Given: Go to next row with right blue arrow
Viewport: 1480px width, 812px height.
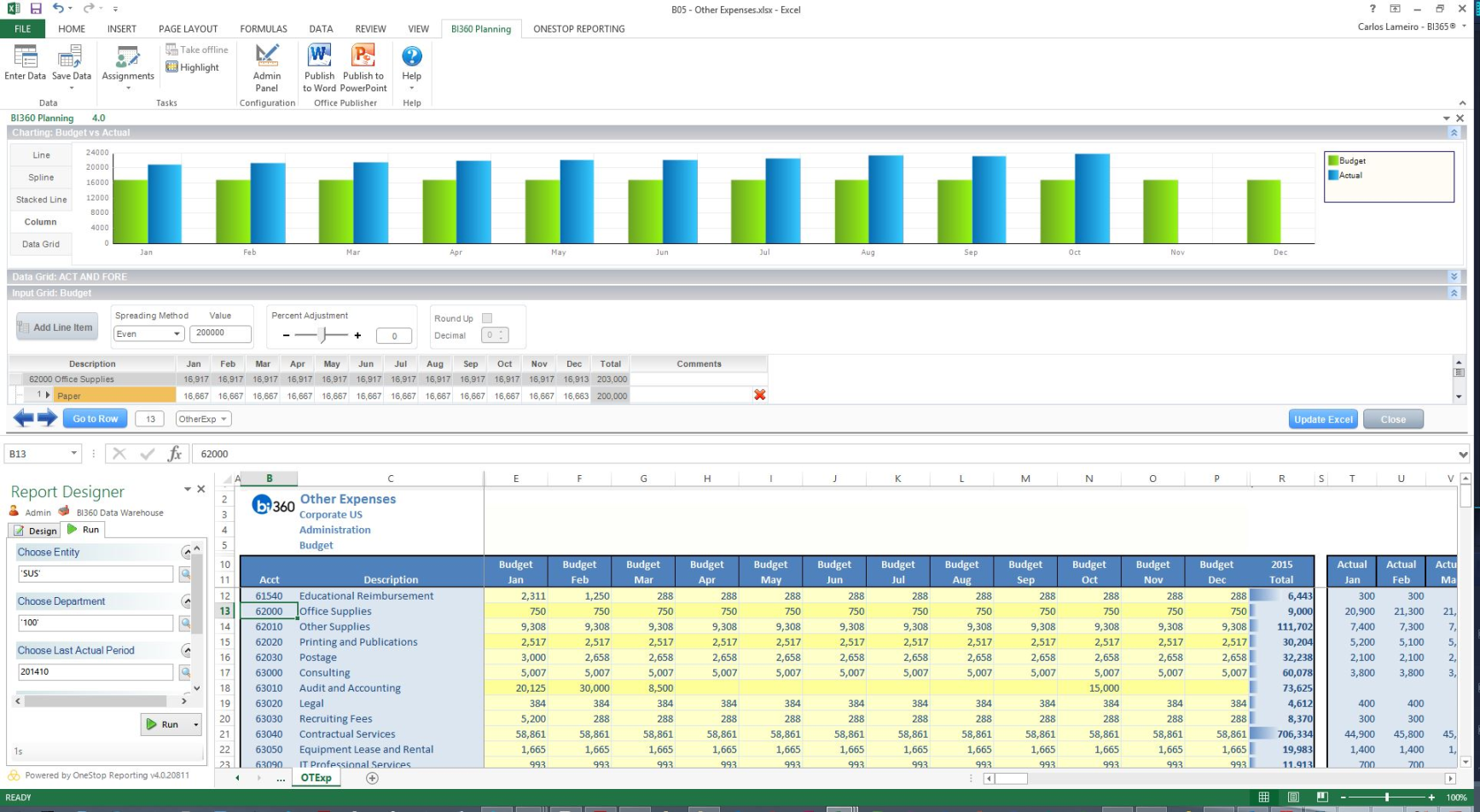Looking at the screenshot, I should tap(47, 418).
